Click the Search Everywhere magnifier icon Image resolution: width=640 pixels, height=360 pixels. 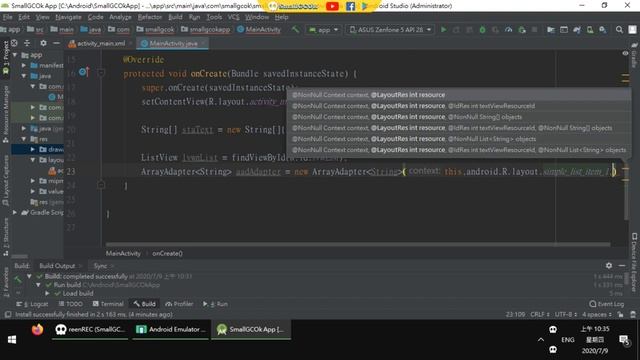pyautogui.click(x=619, y=29)
